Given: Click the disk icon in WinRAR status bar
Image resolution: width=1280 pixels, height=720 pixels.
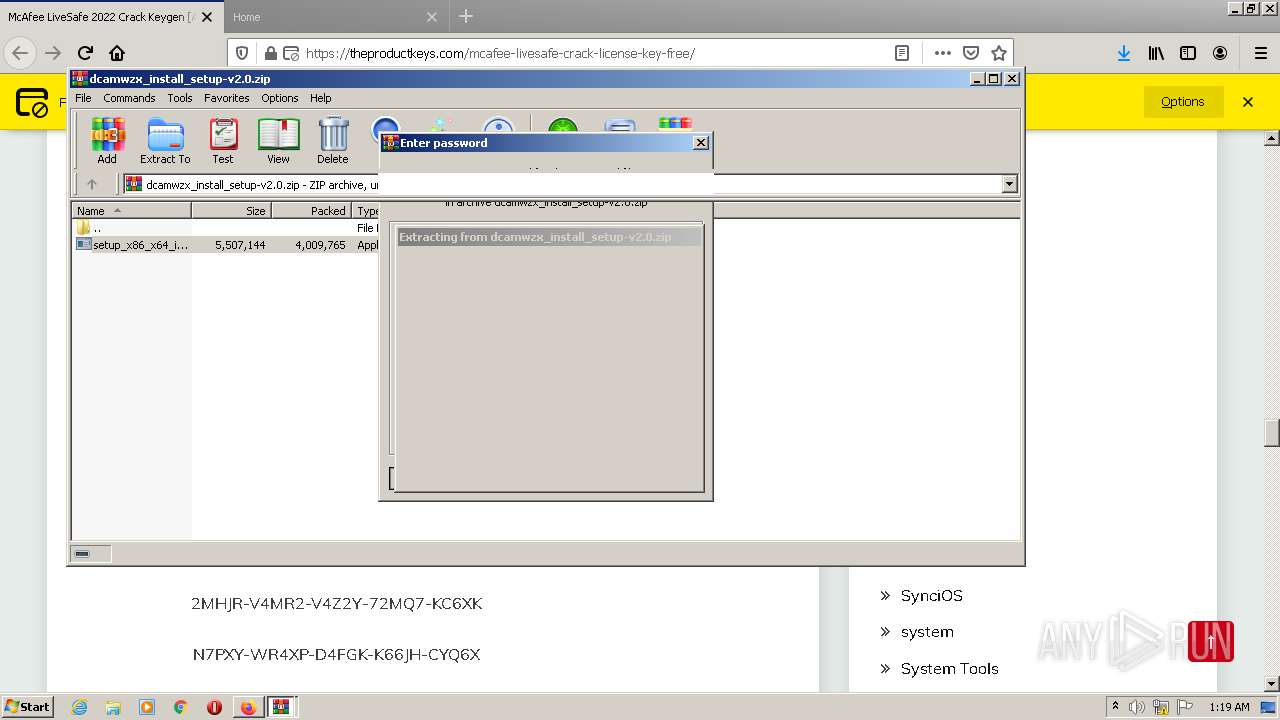Looking at the screenshot, I should tap(82, 553).
